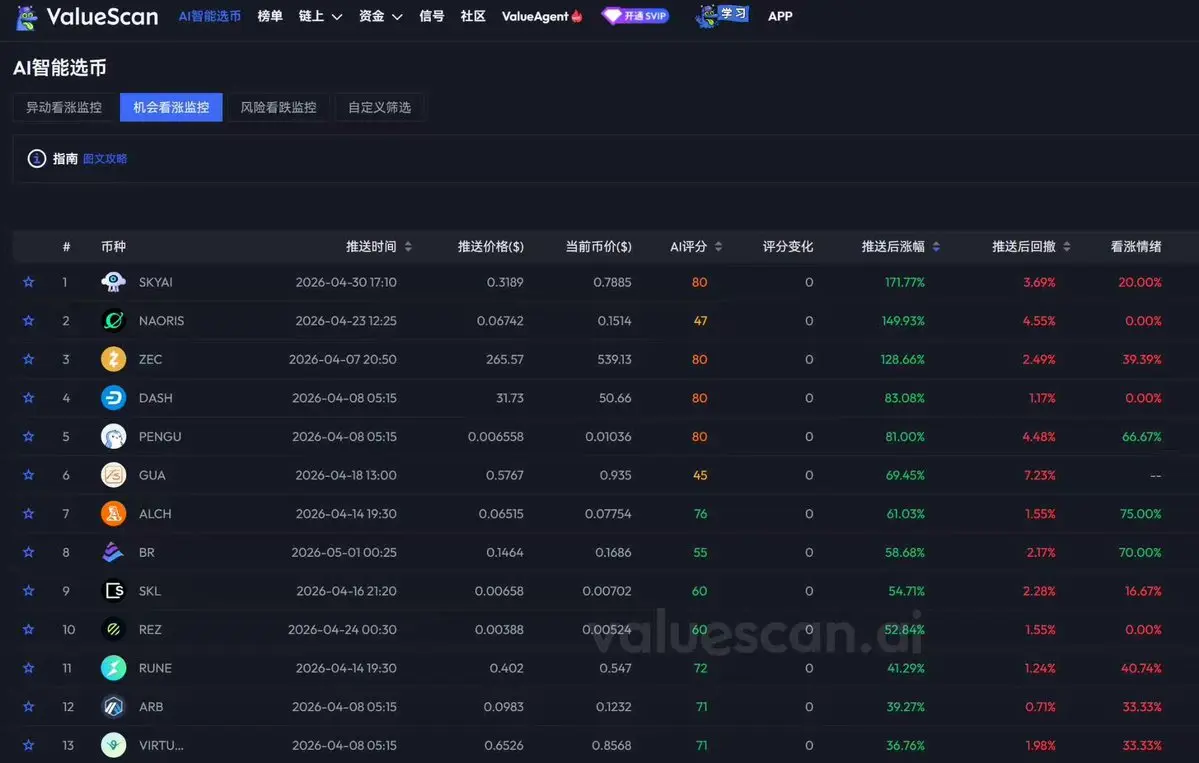Select the 机会看涨监控 tab

(x=171, y=107)
